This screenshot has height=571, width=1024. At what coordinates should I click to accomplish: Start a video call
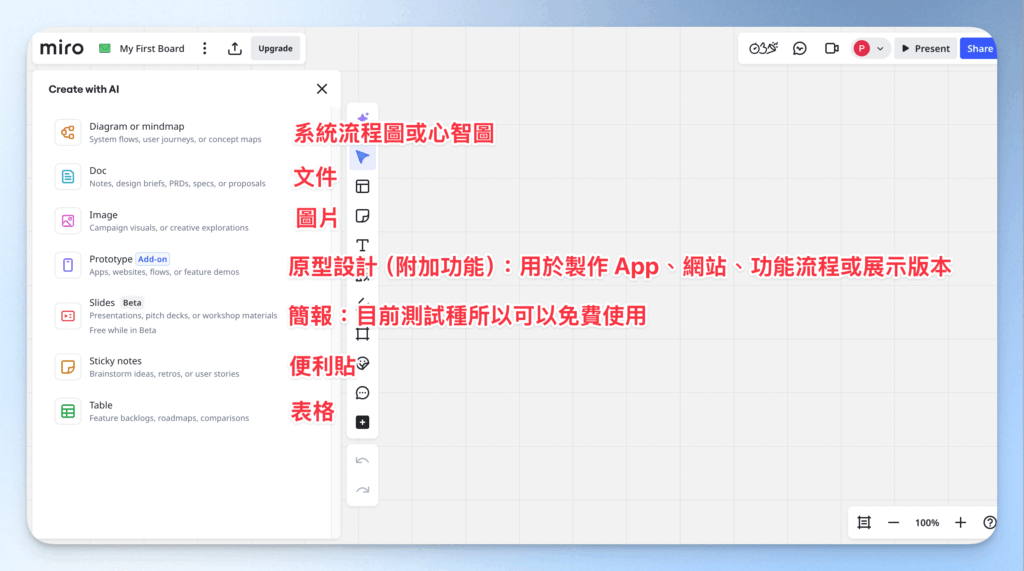pyautogui.click(x=831, y=48)
